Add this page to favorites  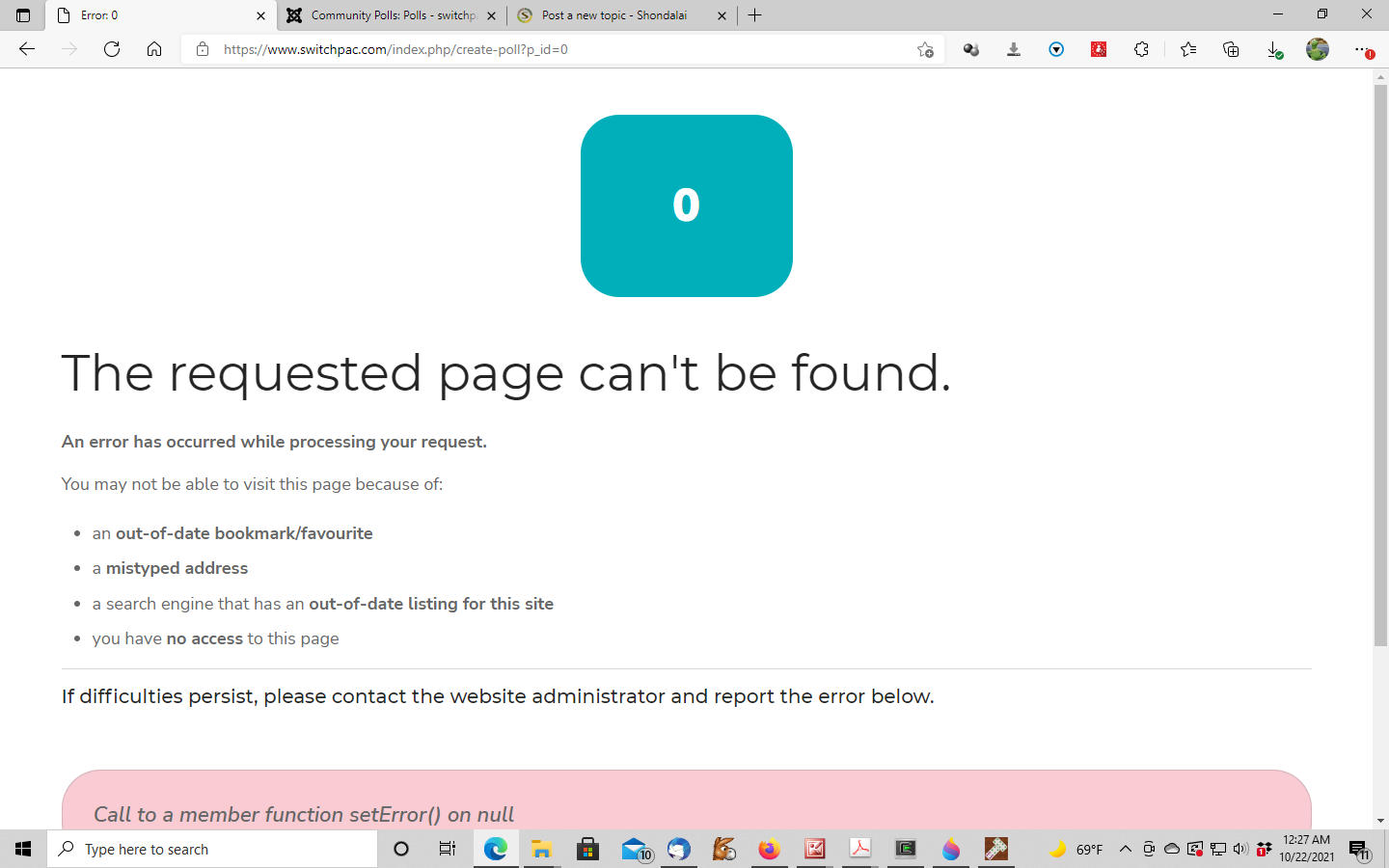(x=925, y=49)
